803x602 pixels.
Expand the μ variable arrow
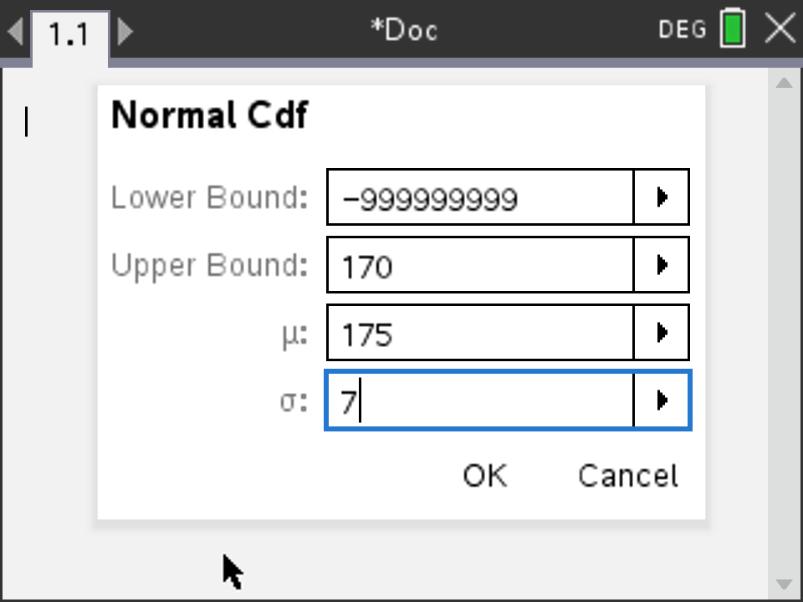(x=661, y=333)
